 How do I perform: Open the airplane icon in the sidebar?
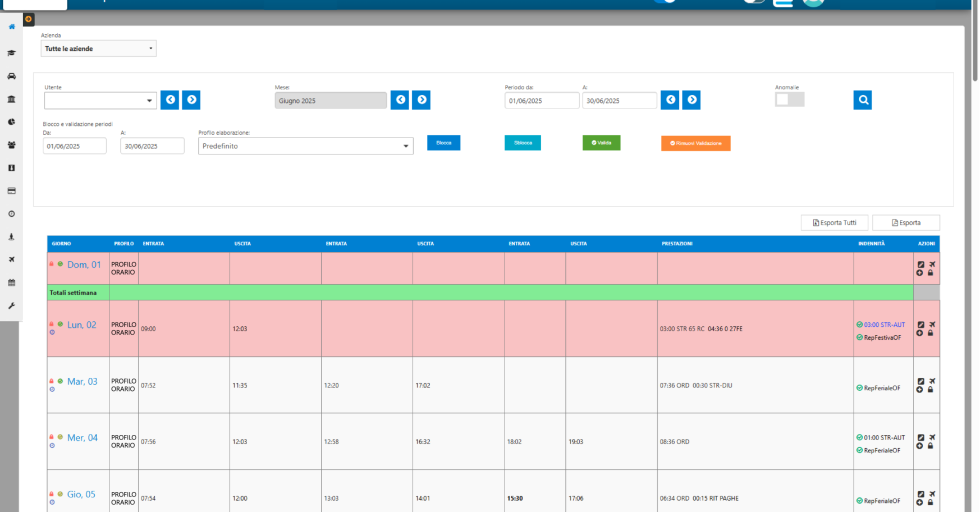11,259
